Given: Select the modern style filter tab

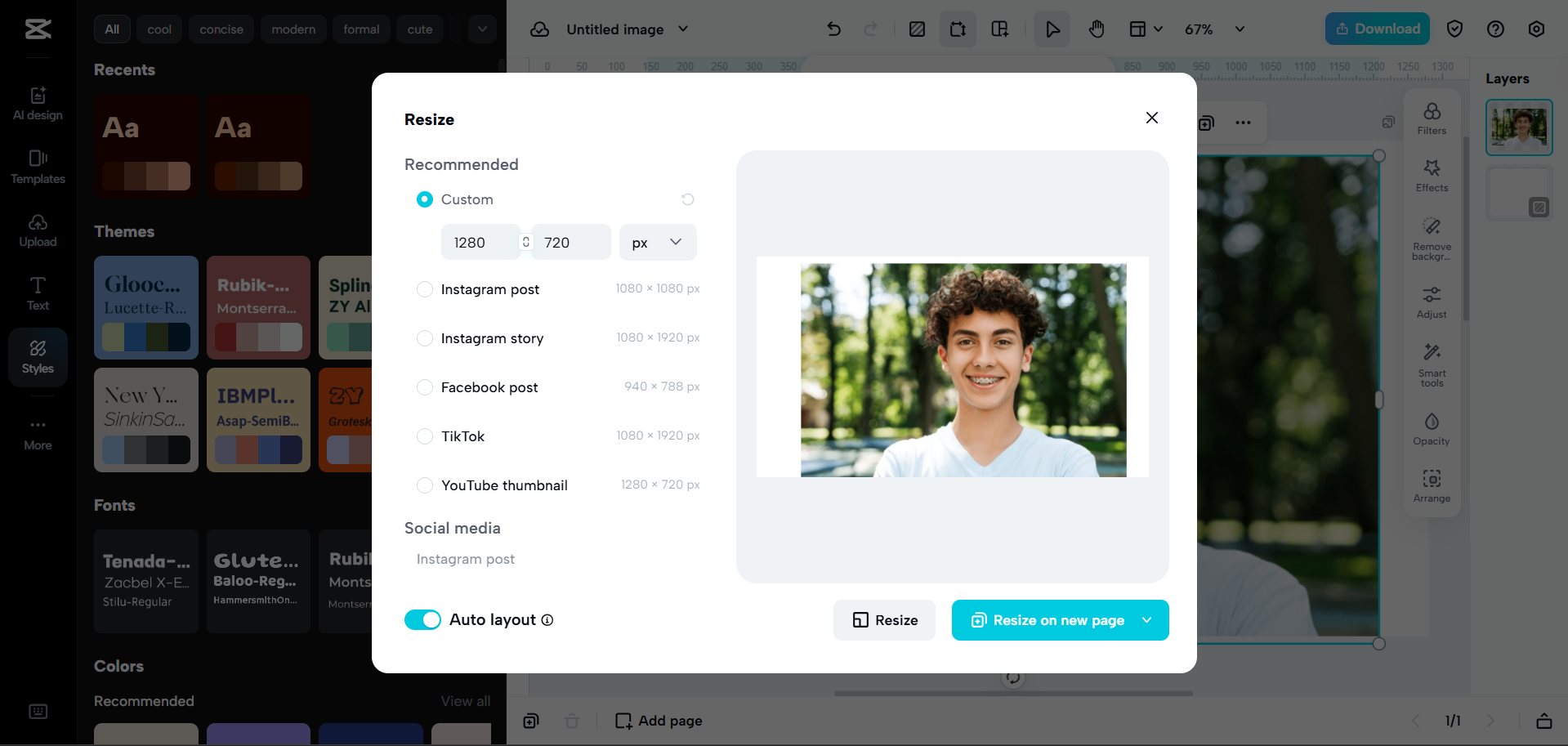Looking at the screenshot, I should (293, 29).
